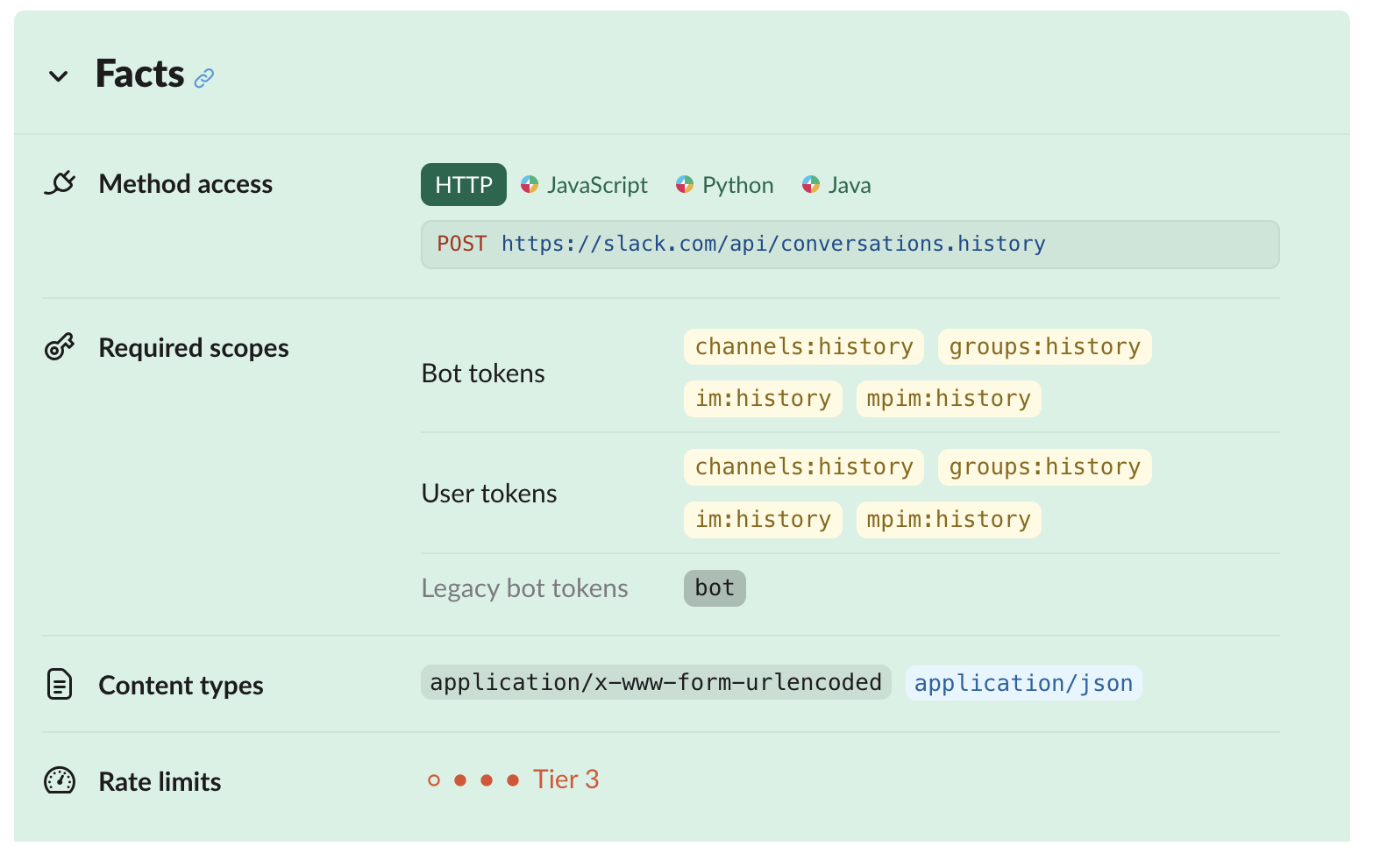The height and width of the screenshot is (868, 1373).
Task: Click the User tokens label
Action: pos(489,494)
